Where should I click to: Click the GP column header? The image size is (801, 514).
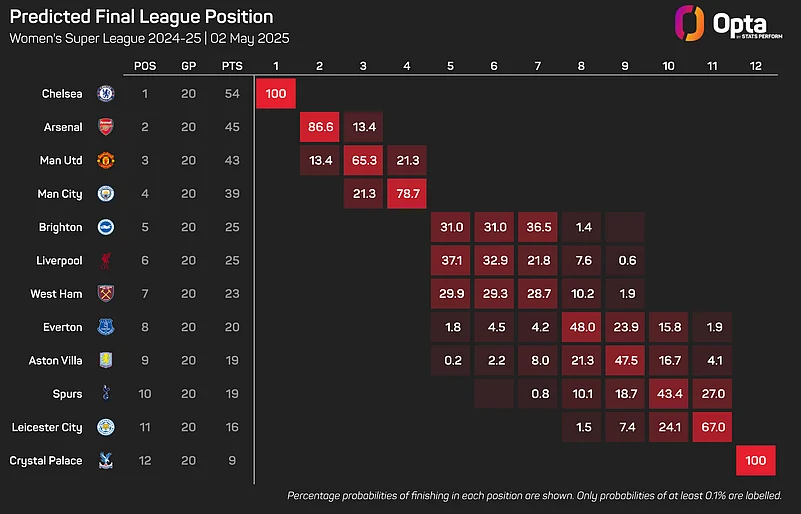(189, 66)
